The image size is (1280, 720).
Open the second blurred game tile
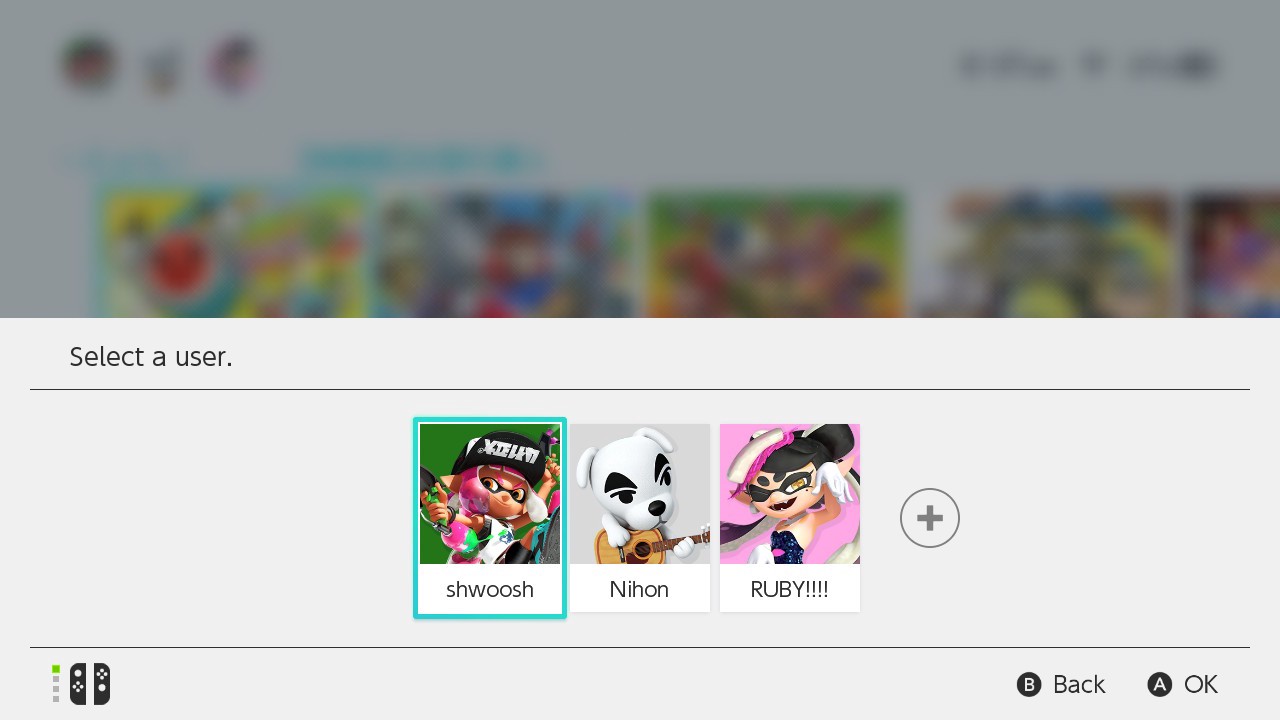508,255
